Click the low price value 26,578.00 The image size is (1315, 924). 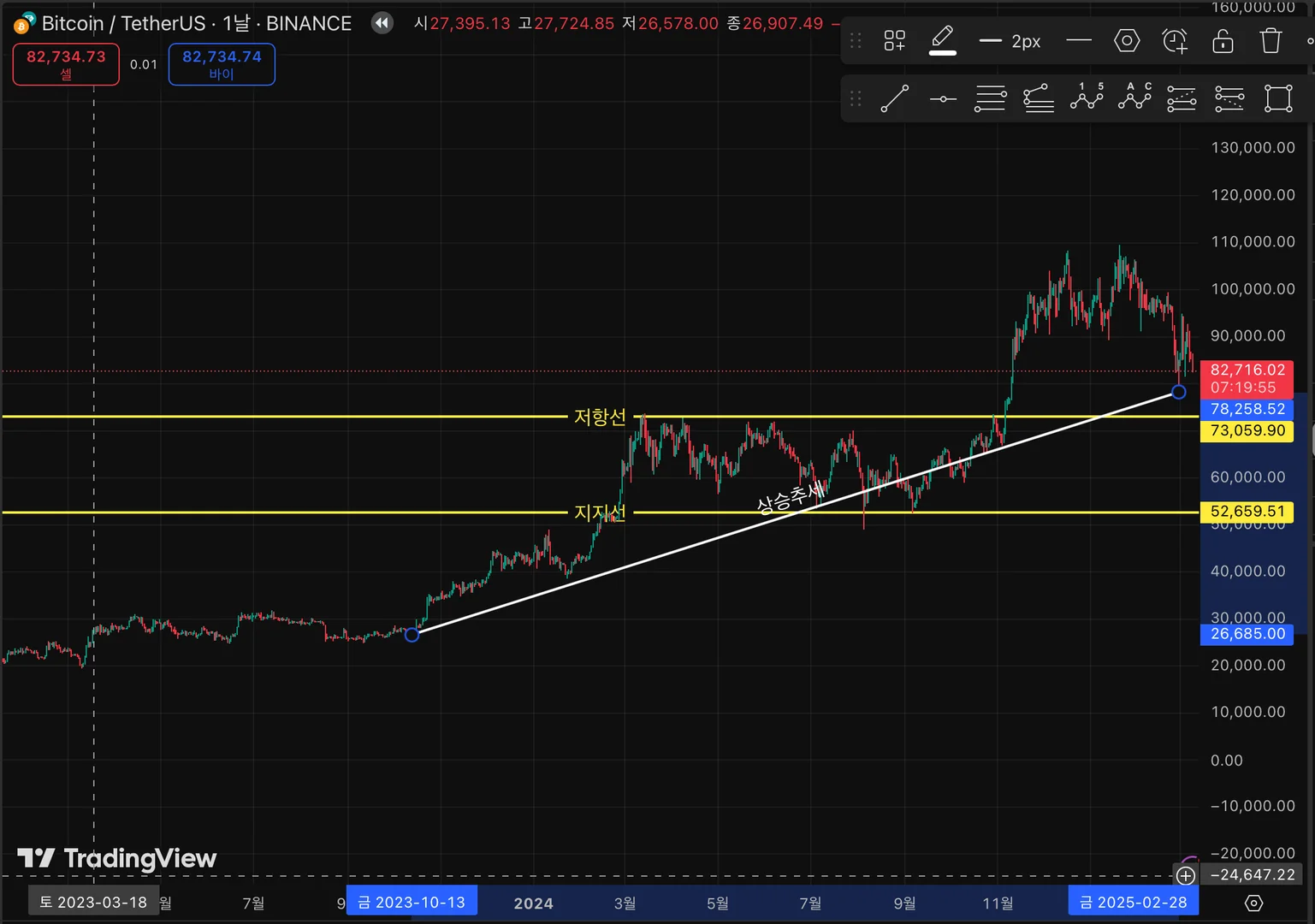678,23
